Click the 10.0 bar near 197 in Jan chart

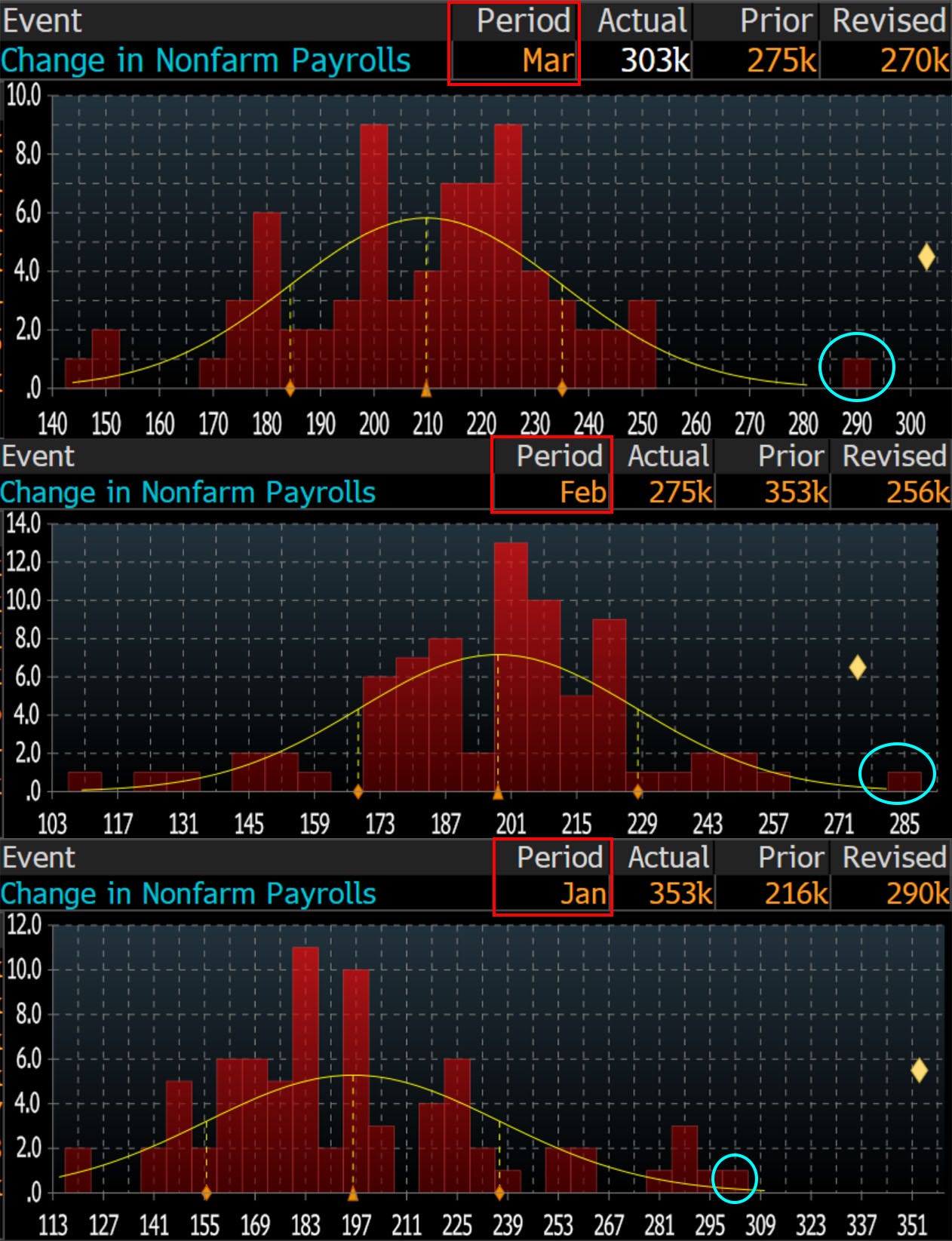point(356,1081)
